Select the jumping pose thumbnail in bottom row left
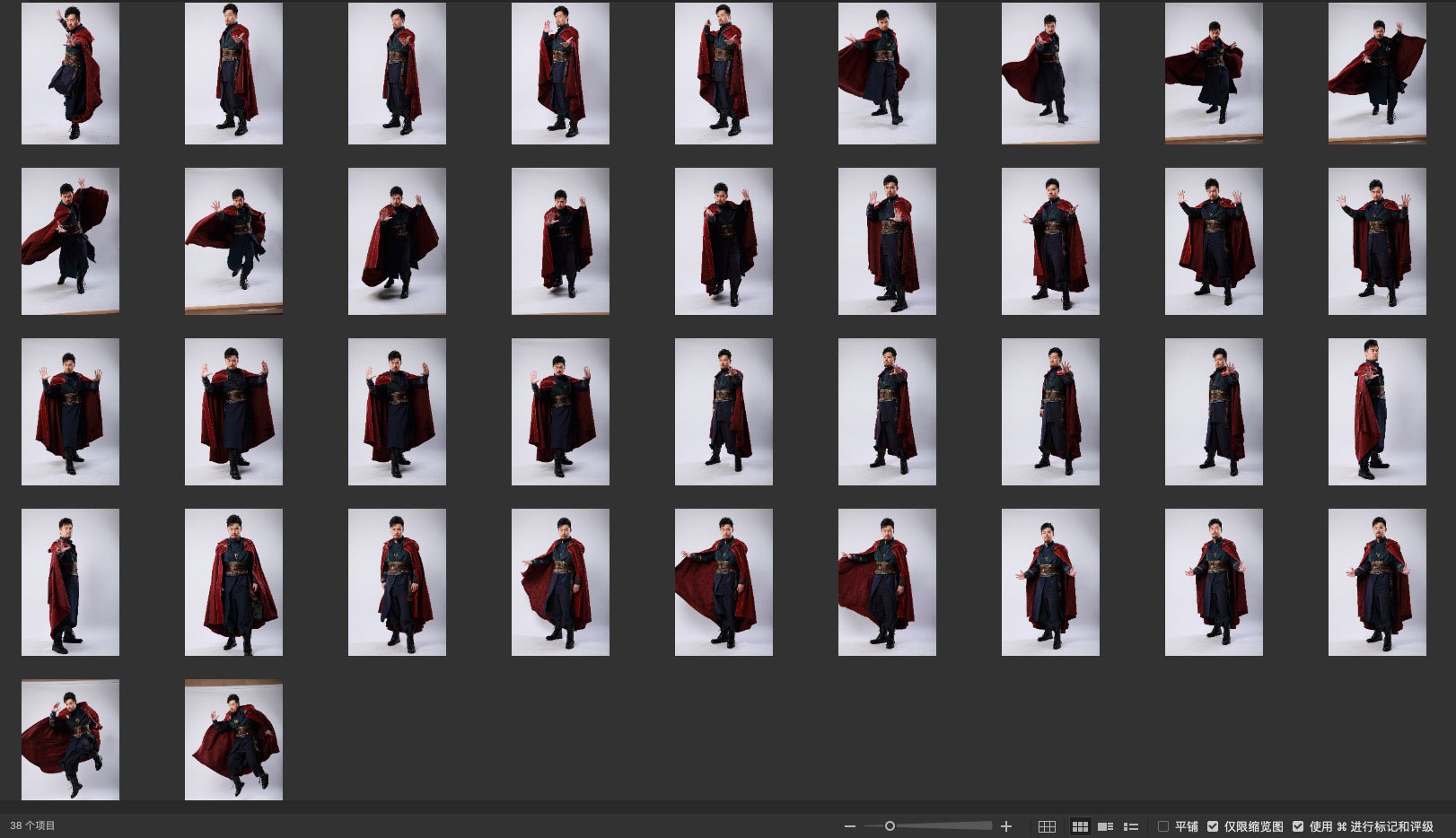 coord(70,739)
